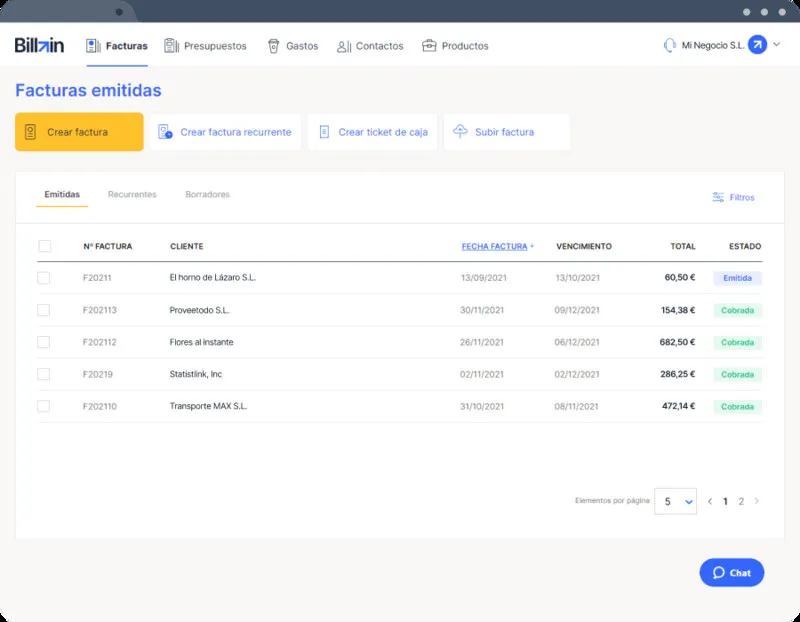This screenshot has height=622, width=800.
Task: Click the headset support icon
Action: pos(669,45)
